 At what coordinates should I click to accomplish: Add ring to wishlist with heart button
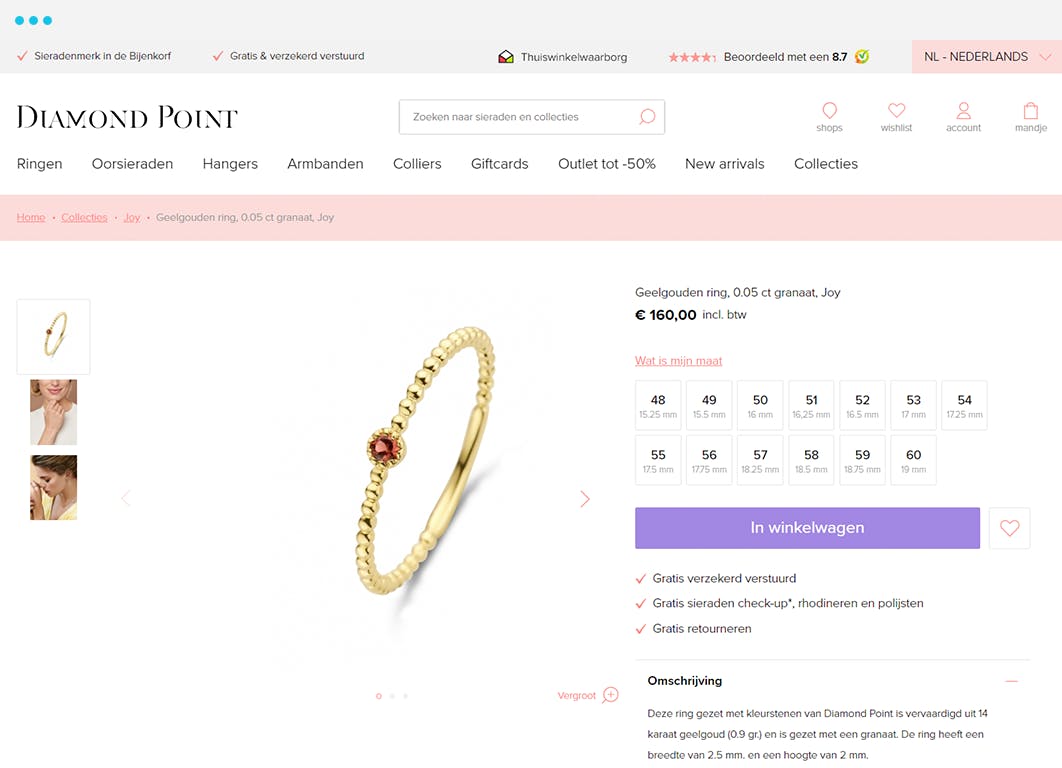(1009, 528)
